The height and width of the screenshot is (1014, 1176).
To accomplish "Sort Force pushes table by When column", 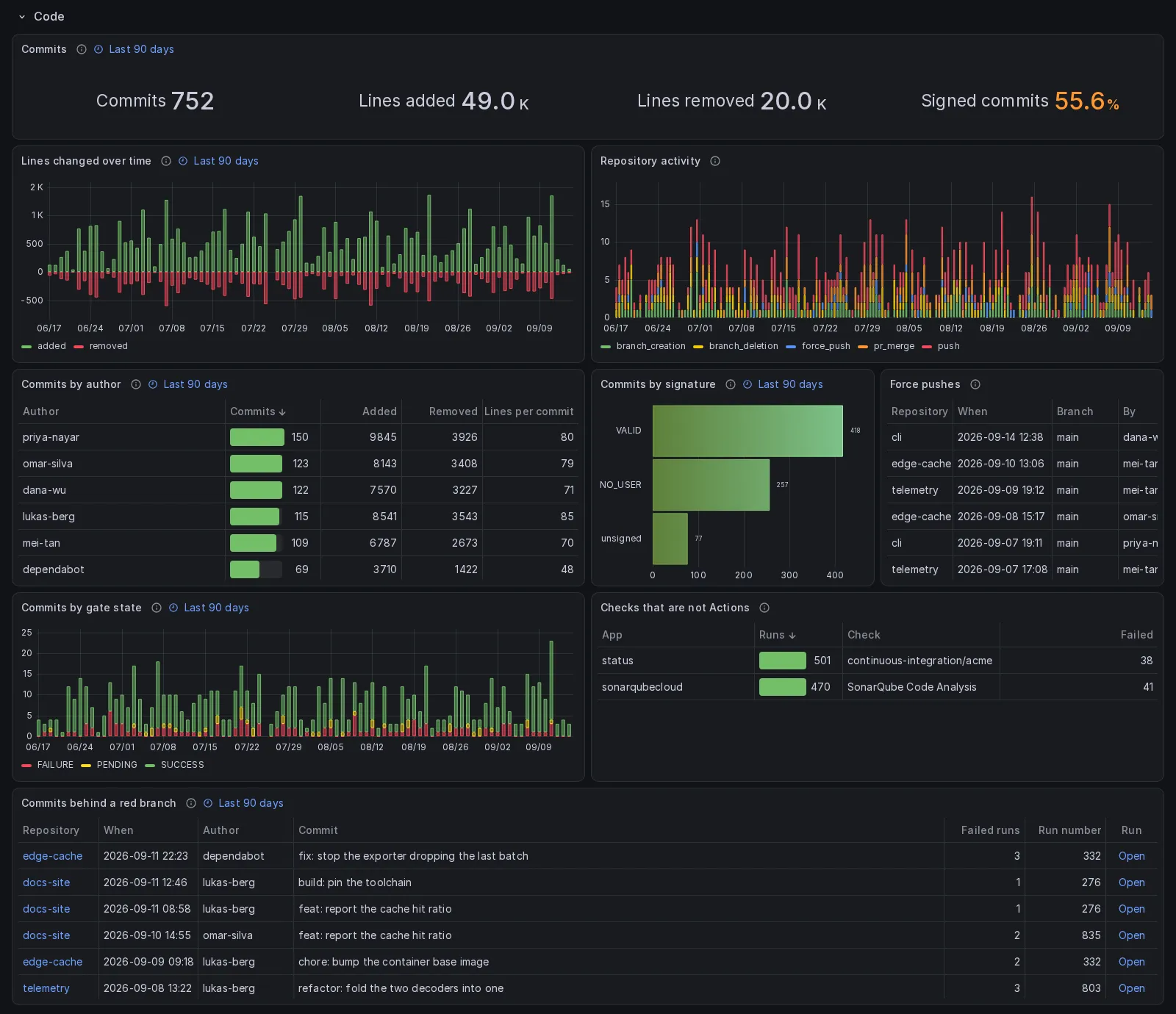I will pyautogui.click(x=972, y=411).
